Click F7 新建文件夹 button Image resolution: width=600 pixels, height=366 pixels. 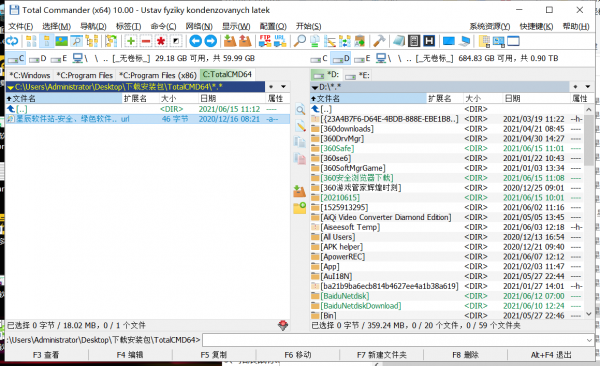tap(382, 355)
